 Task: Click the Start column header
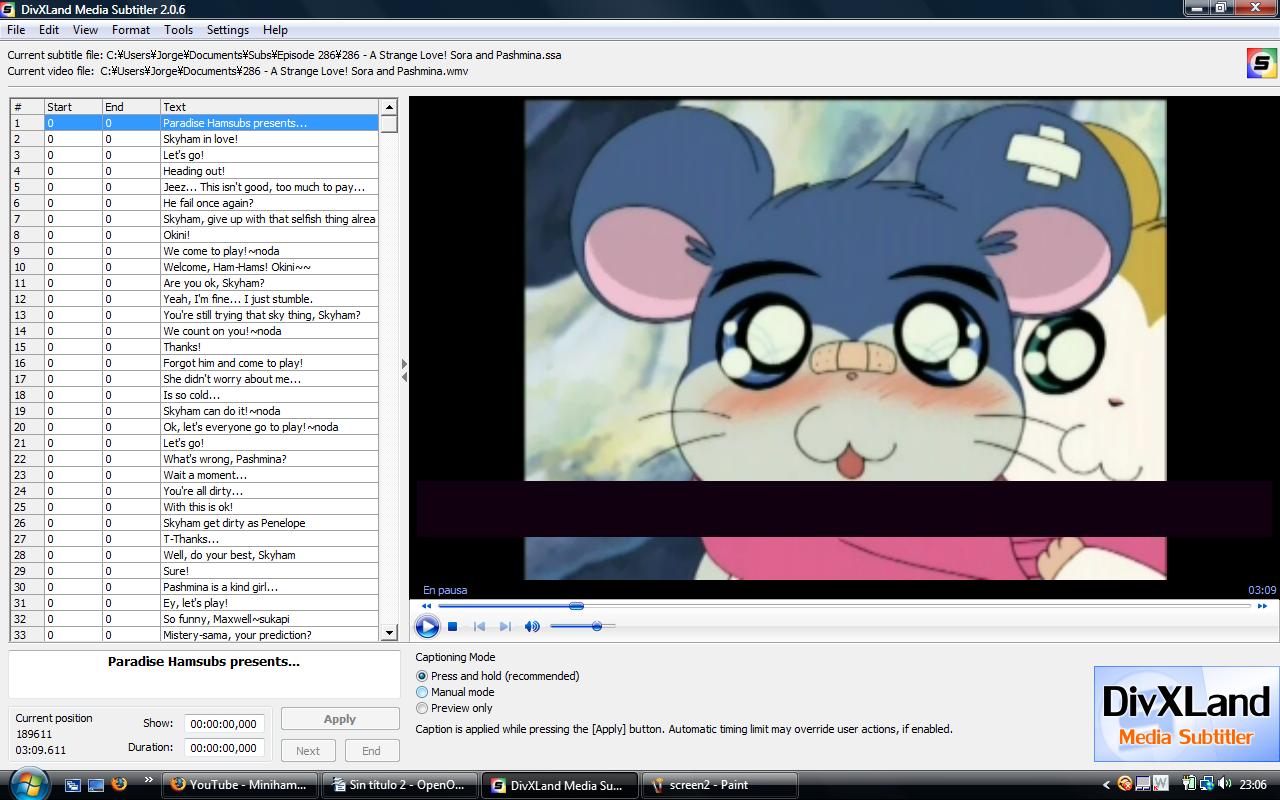73,107
